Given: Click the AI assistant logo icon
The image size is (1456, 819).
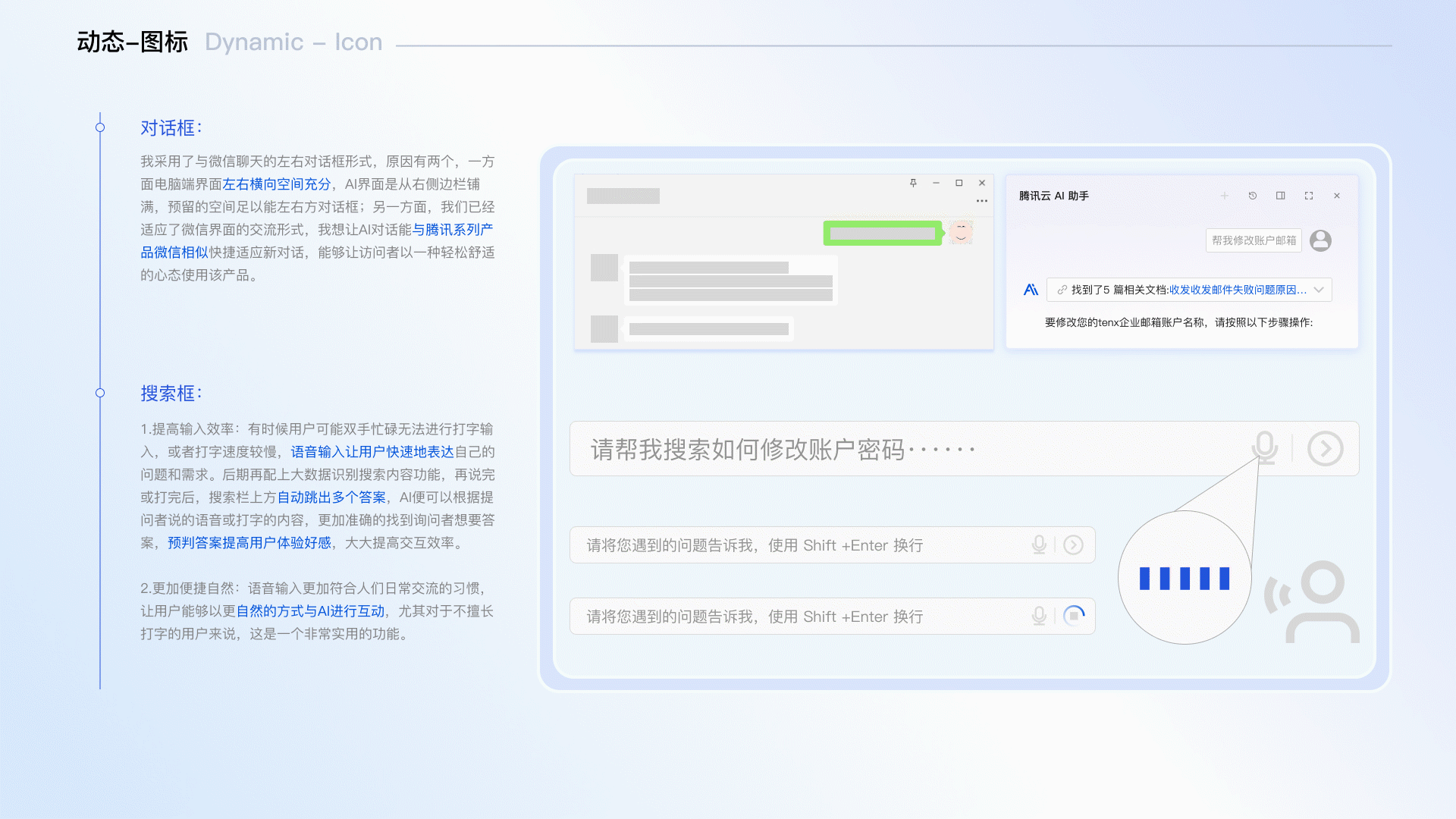Looking at the screenshot, I should tap(1031, 290).
